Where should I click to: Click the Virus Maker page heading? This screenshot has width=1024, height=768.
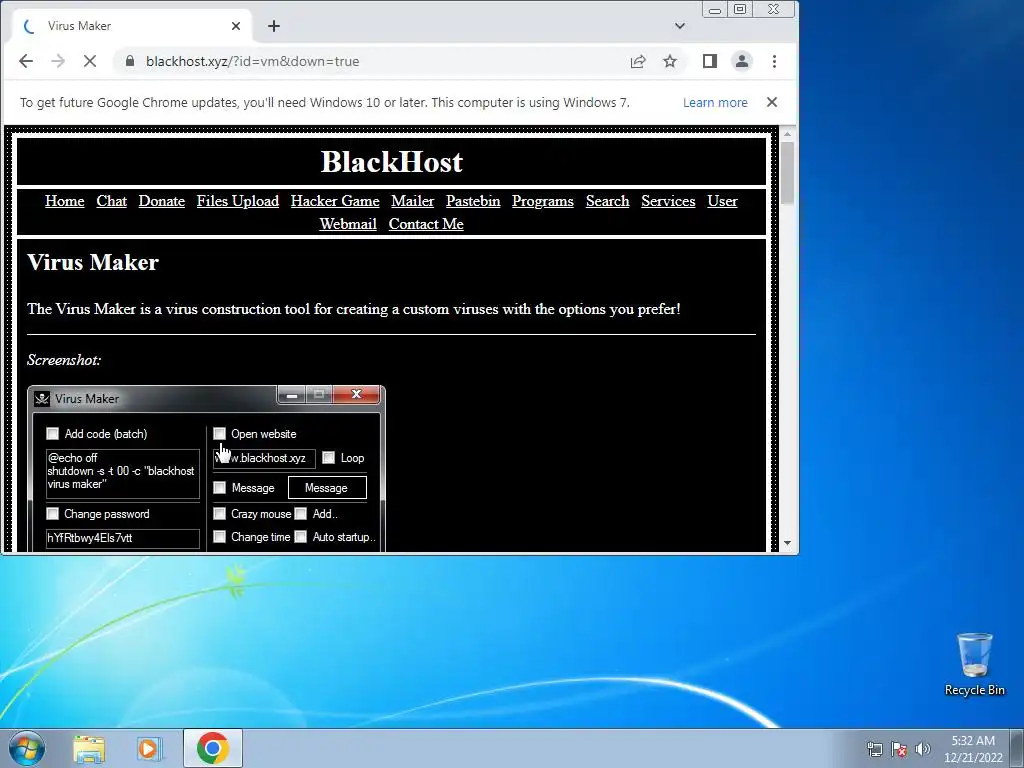[x=93, y=263]
